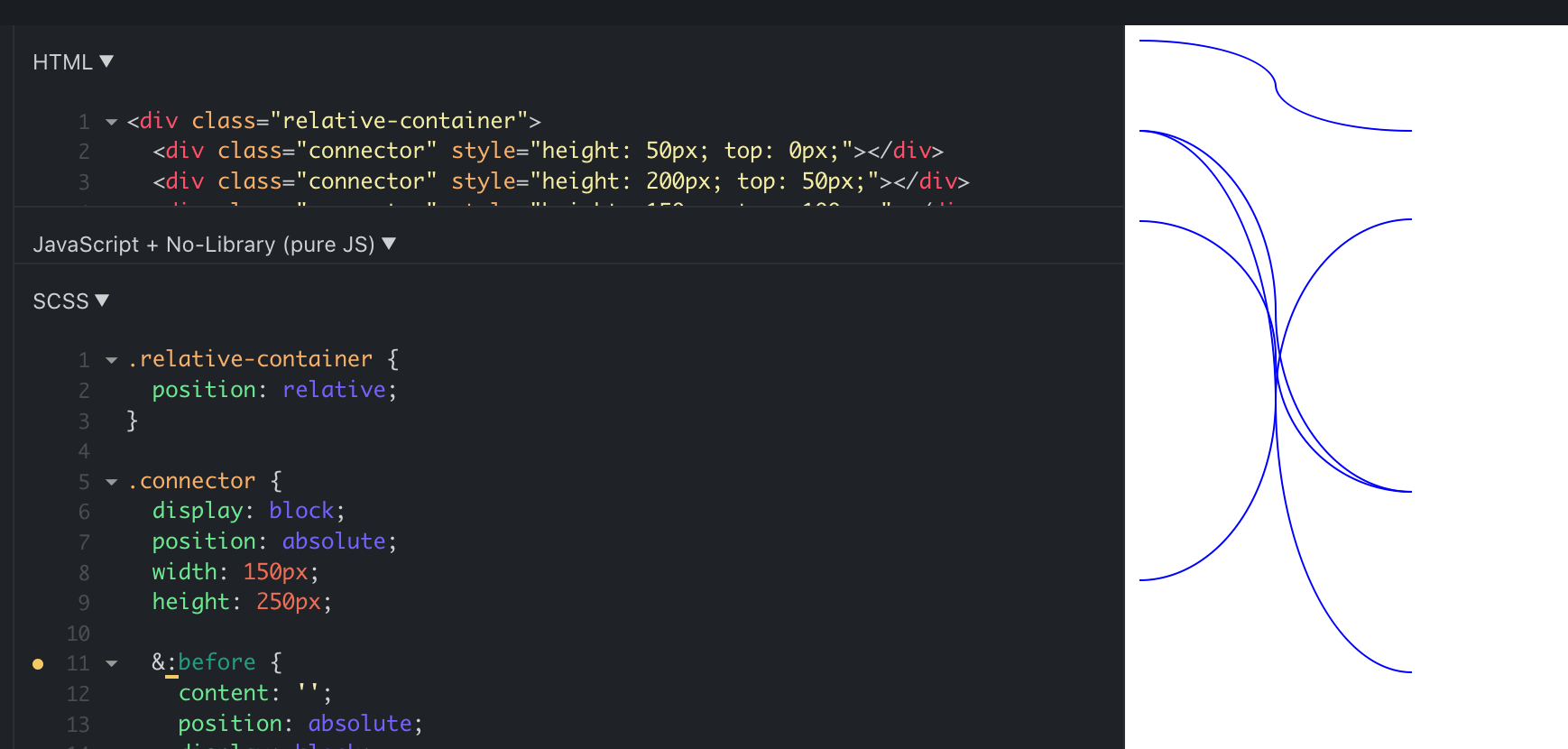Click 'position: relative' declaration
The image size is (1568, 749).
[274, 390]
